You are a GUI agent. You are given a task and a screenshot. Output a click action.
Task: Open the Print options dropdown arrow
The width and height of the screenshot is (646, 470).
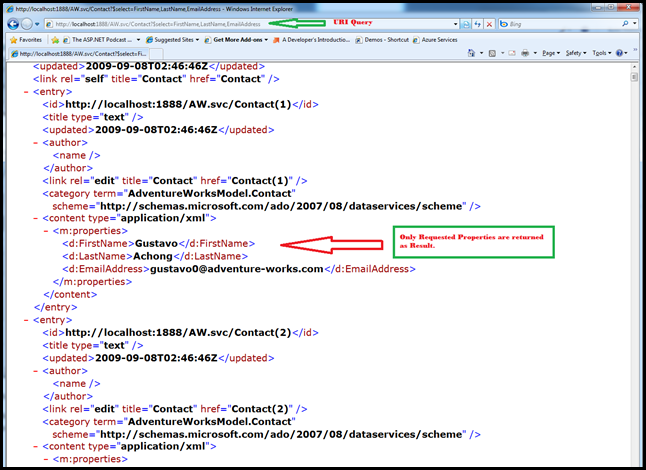[x=535, y=53]
